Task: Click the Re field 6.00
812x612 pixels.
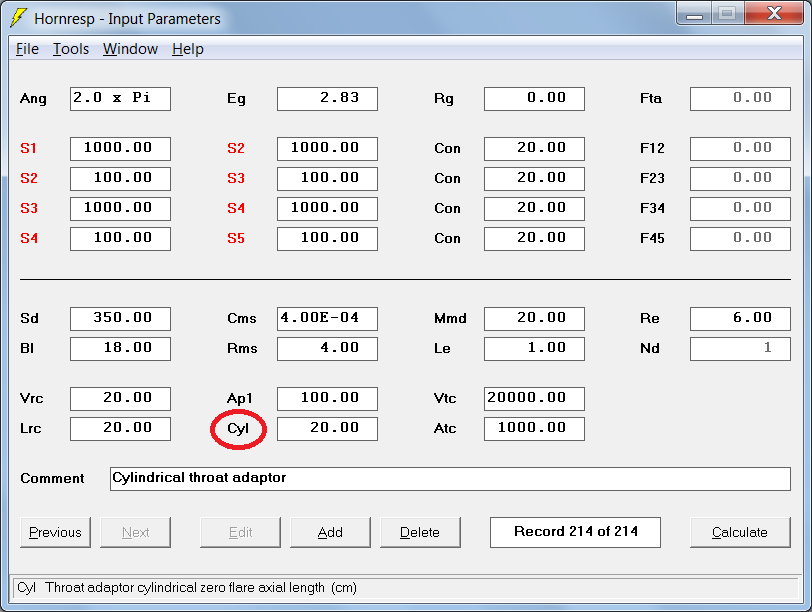Action: 741,318
